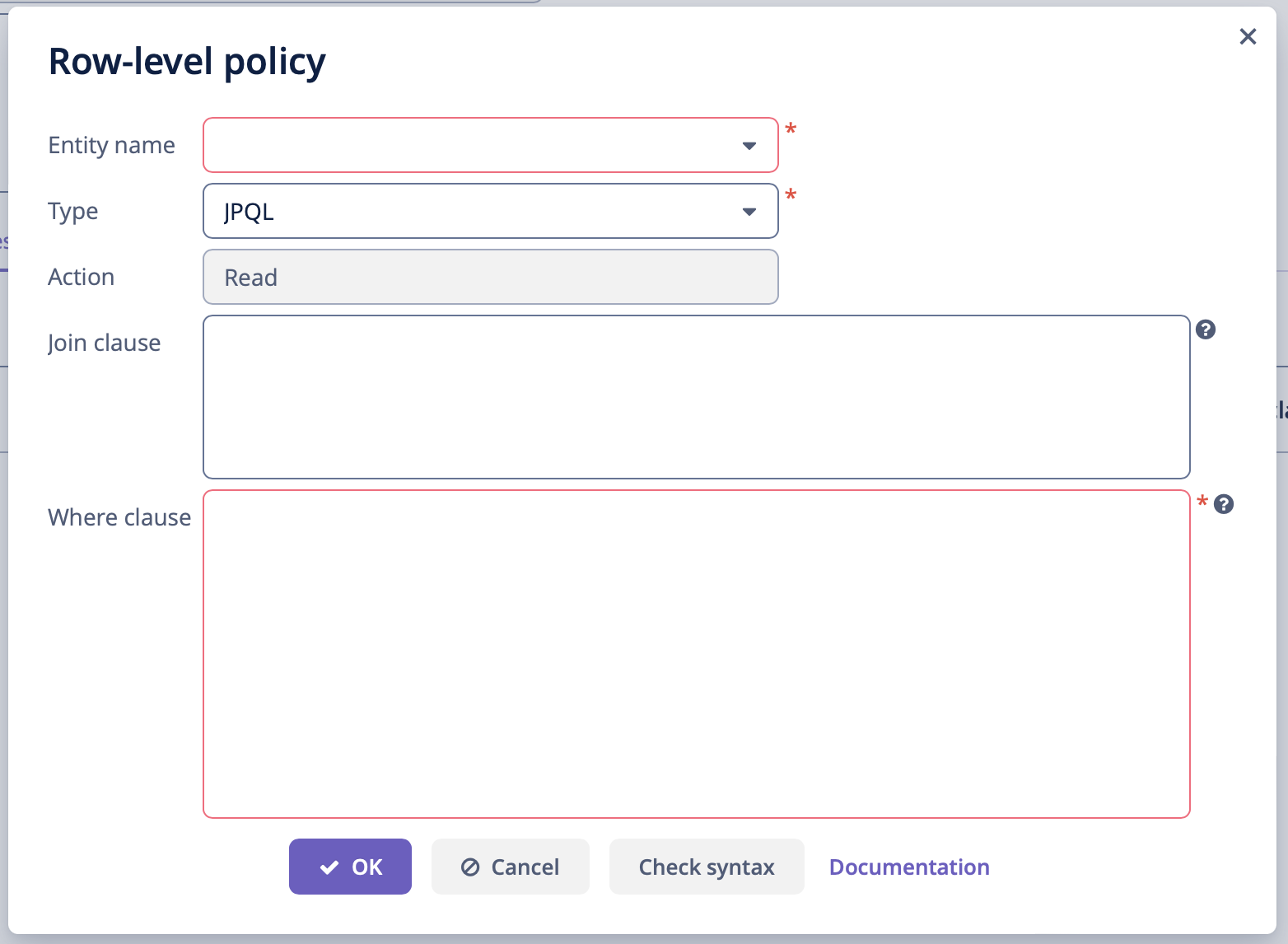1288x944 pixels.
Task: Close the Row-level policy dialog
Action: coord(1248,36)
